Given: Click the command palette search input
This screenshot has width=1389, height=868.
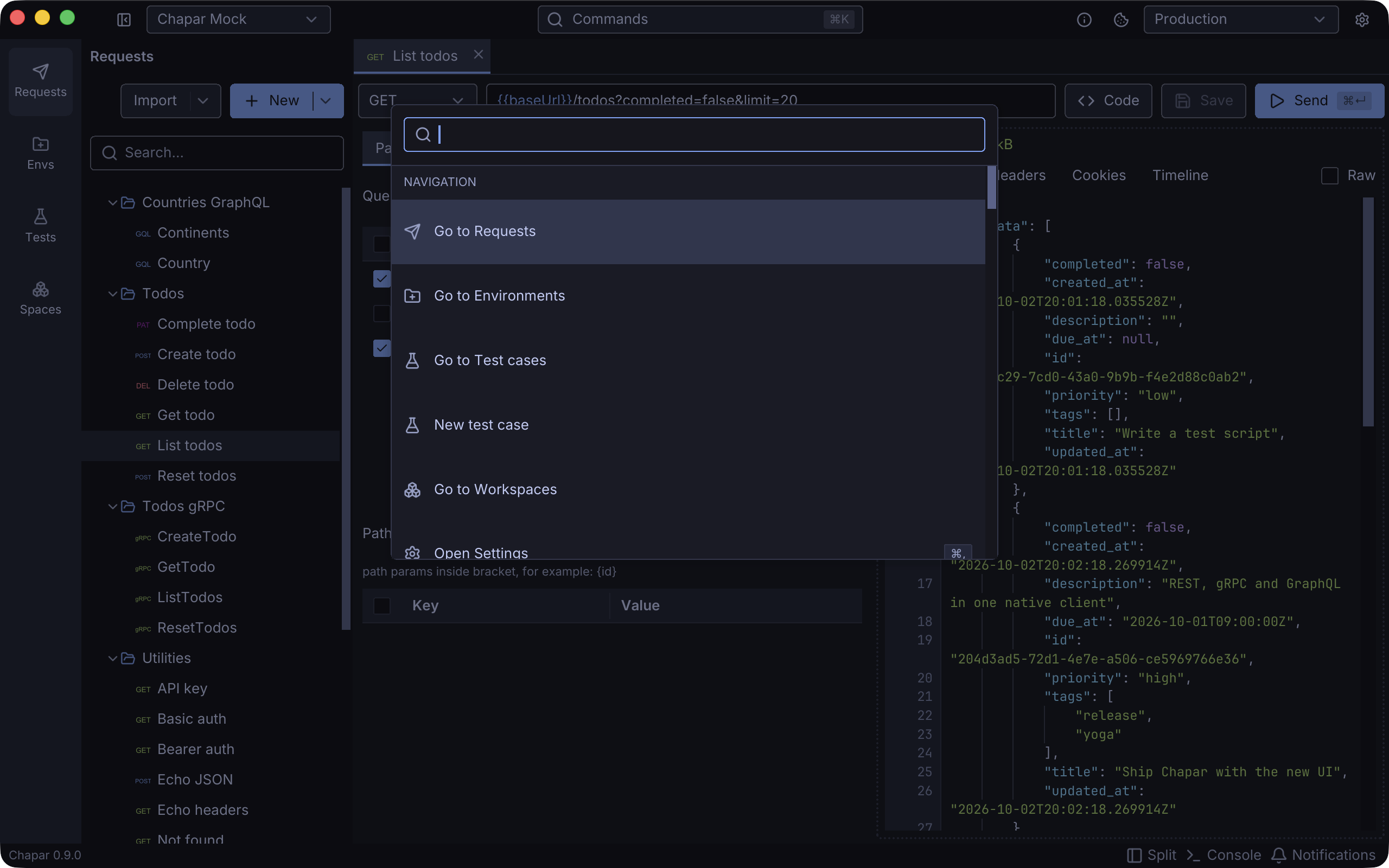Looking at the screenshot, I should coord(694,135).
